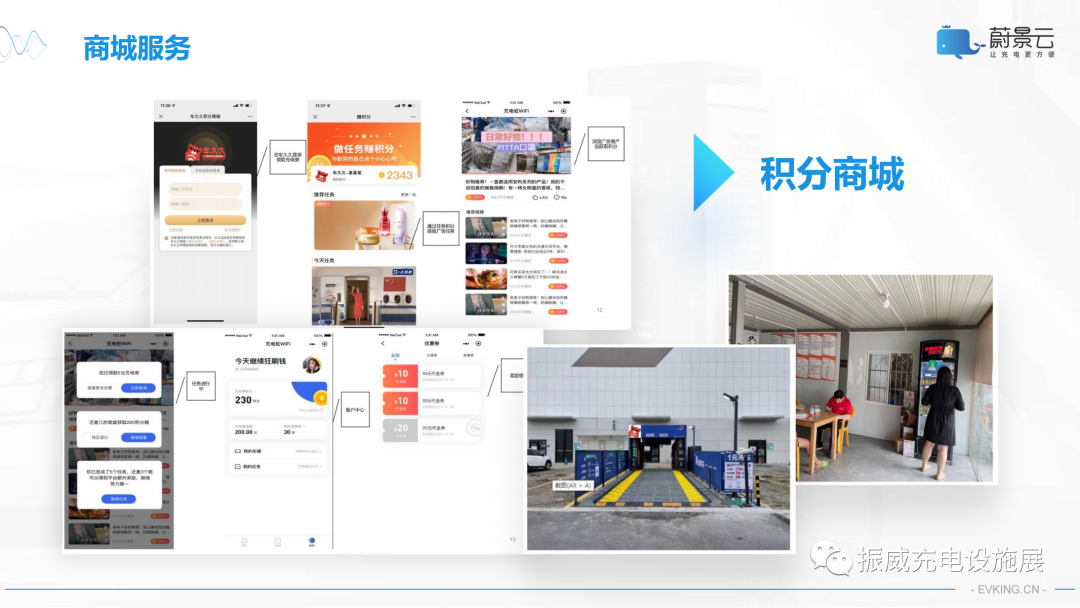
Task: Select the 已使用 tab on coupon screen
Action: click(432, 355)
